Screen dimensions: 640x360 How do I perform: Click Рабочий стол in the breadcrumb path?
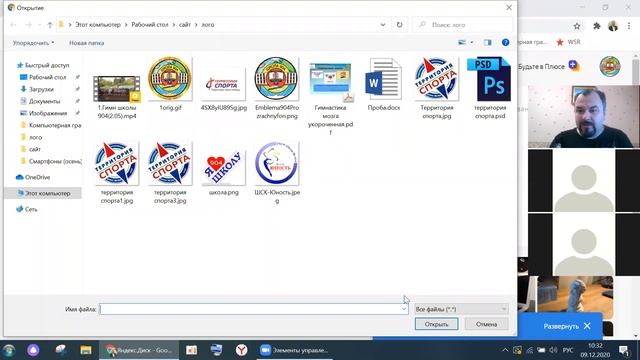(150, 25)
